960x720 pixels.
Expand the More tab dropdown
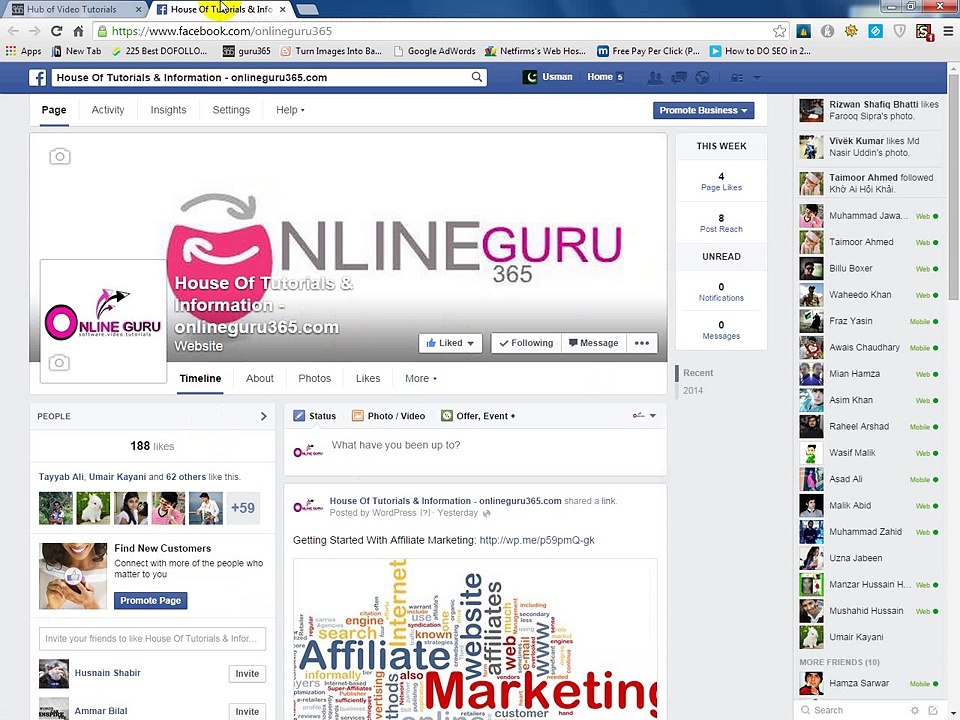(x=421, y=378)
